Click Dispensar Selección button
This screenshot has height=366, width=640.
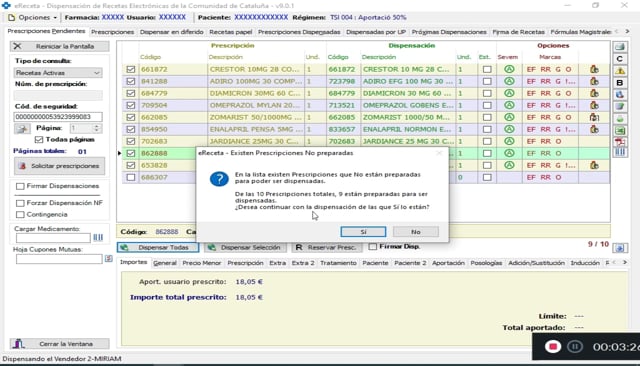[245, 247]
